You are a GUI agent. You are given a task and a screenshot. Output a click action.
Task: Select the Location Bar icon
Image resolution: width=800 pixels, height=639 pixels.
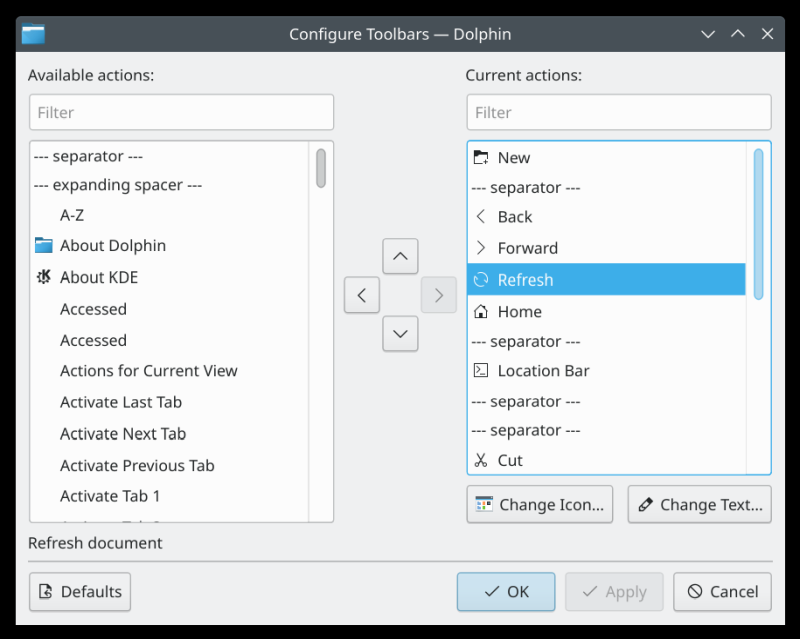pos(482,371)
